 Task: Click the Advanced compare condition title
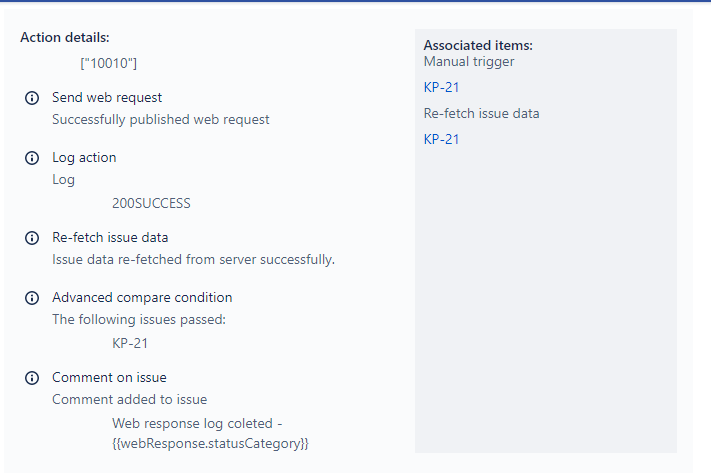tap(142, 297)
